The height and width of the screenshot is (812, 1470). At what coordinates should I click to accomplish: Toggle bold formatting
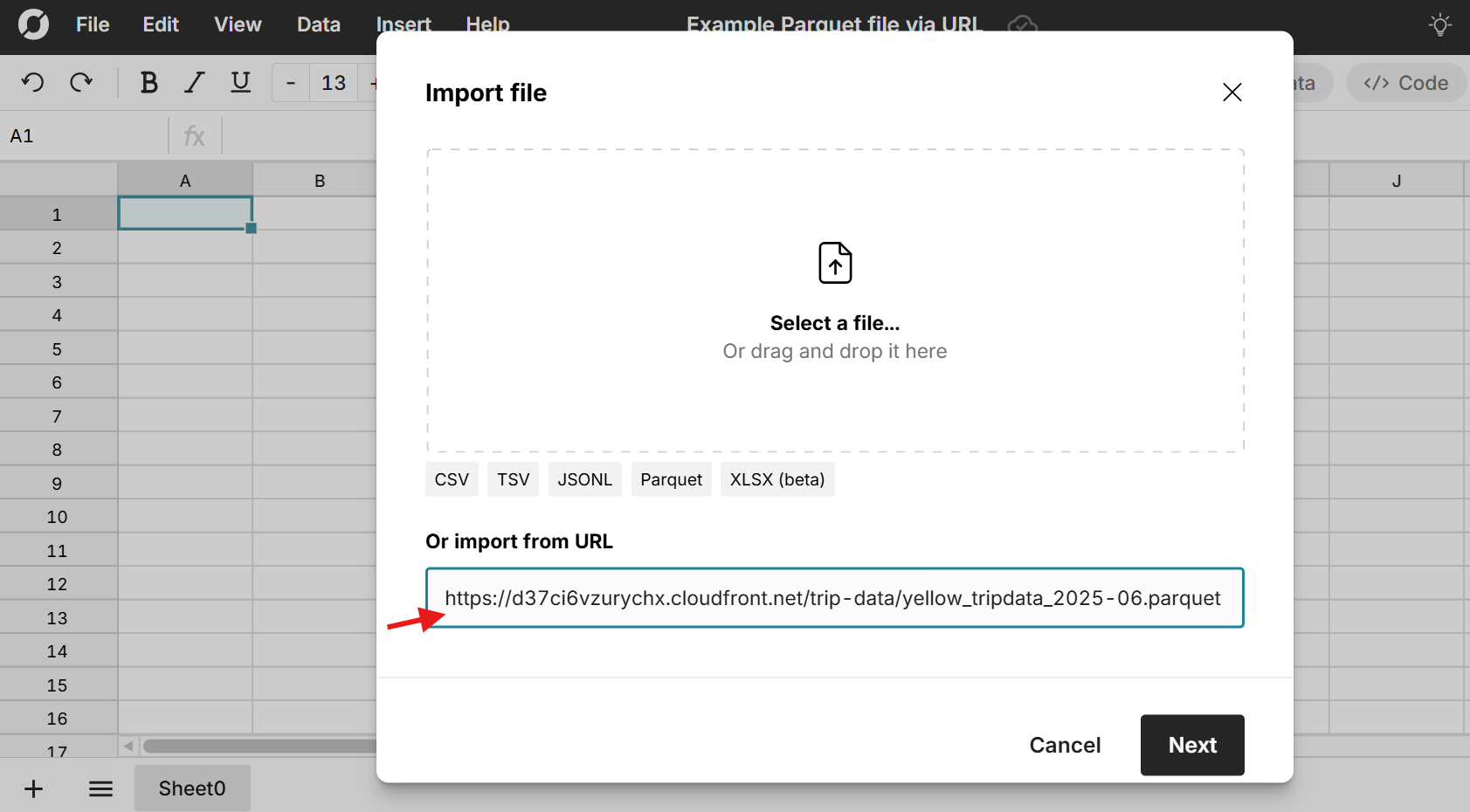tap(148, 83)
